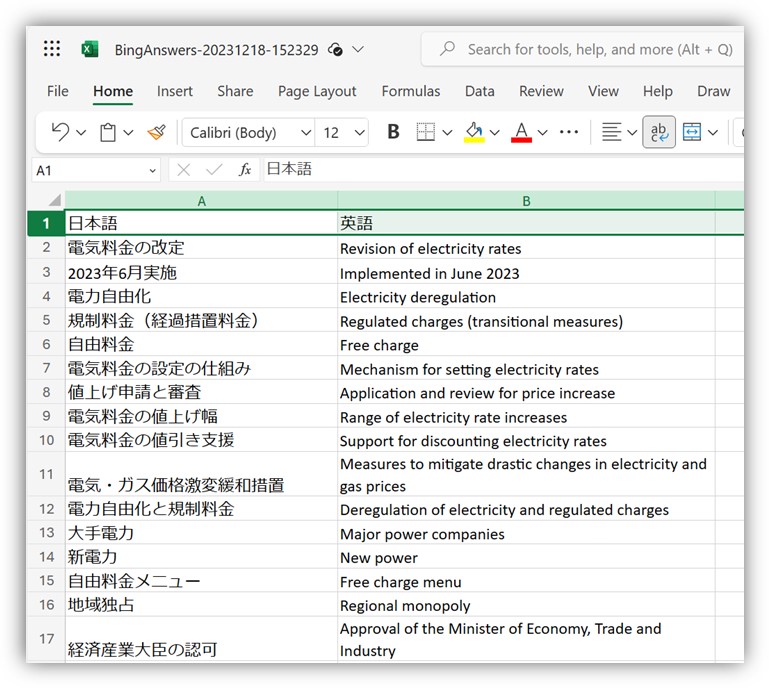Click the Borders grid icon

point(426,132)
